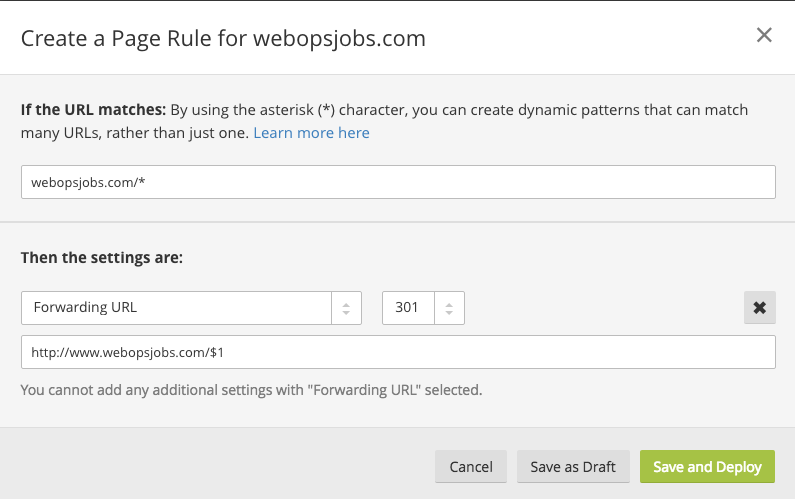
Task: Click the domain name webopsjobs.com in title
Action: click(340, 39)
